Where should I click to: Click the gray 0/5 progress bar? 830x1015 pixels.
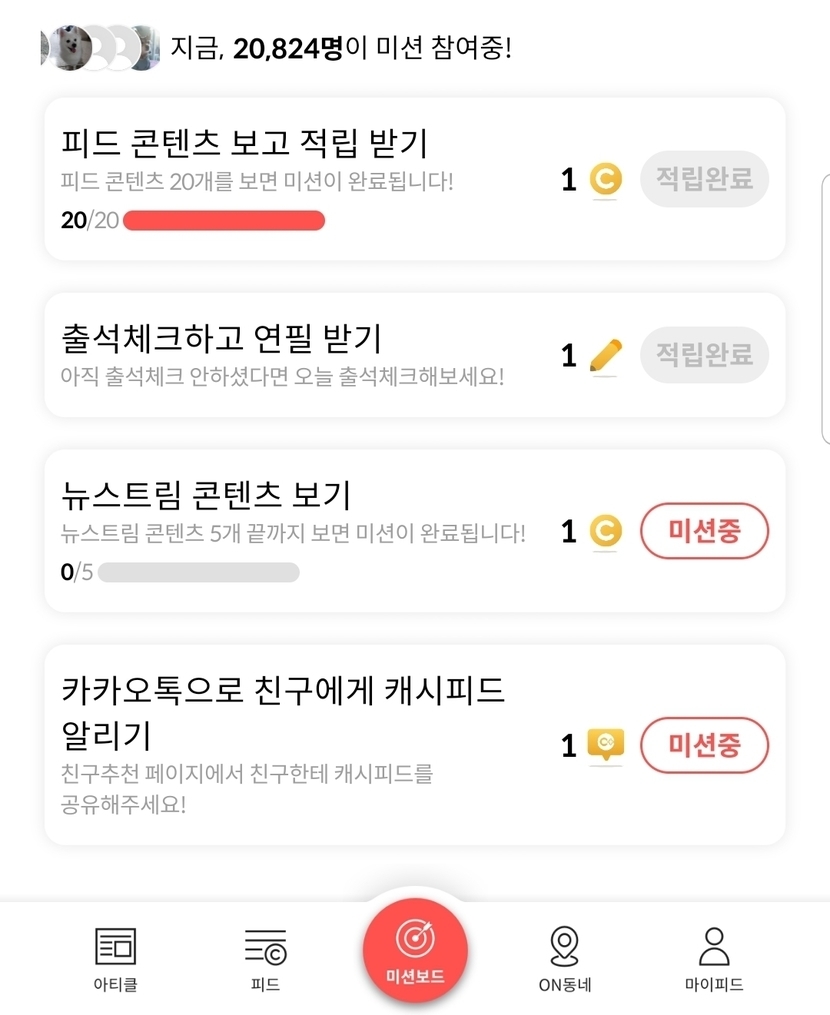(199, 573)
